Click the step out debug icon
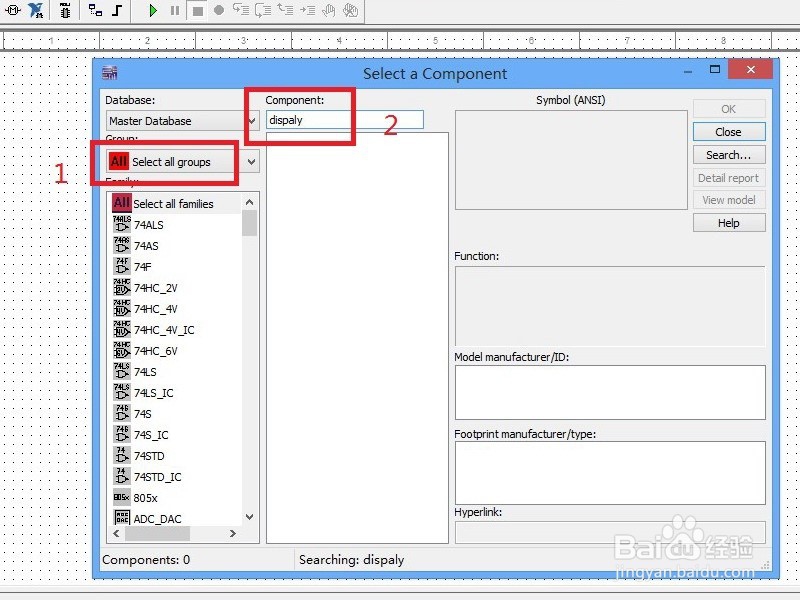Image resolution: width=800 pixels, height=600 pixels. [285, 10]
